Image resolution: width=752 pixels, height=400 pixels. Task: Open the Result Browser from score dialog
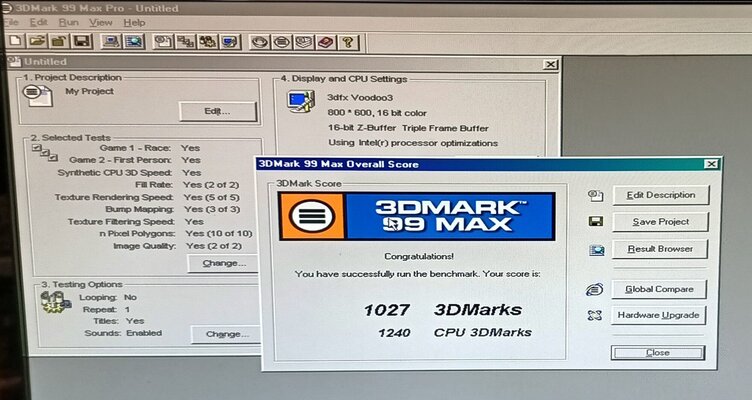[660, 248]
